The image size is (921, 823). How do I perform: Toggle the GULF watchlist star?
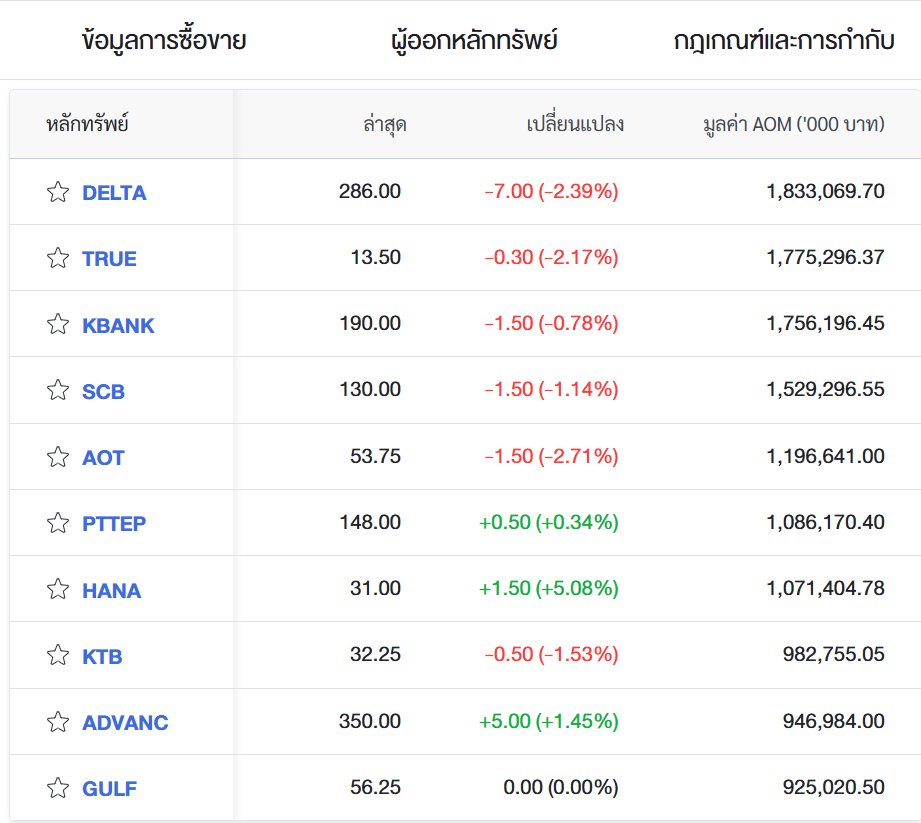tap(58, 788)
